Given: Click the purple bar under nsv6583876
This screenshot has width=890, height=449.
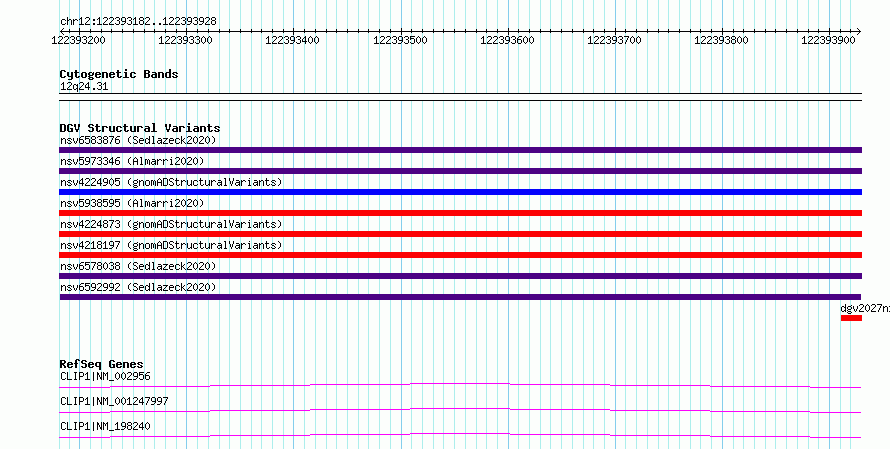Looking at the screenshot, I should [460, 150].
